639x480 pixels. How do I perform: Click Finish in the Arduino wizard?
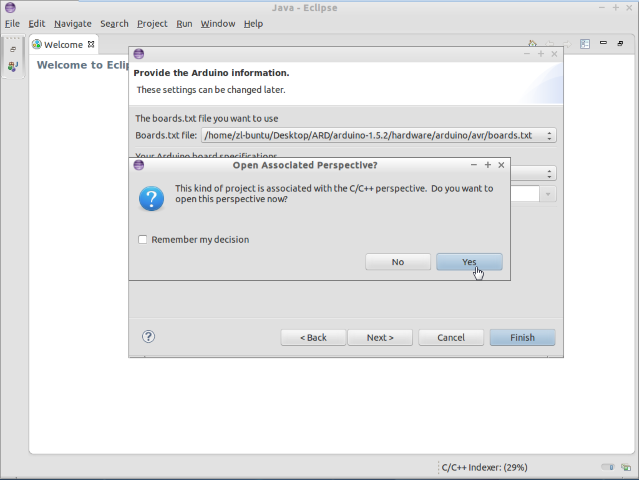522,337
